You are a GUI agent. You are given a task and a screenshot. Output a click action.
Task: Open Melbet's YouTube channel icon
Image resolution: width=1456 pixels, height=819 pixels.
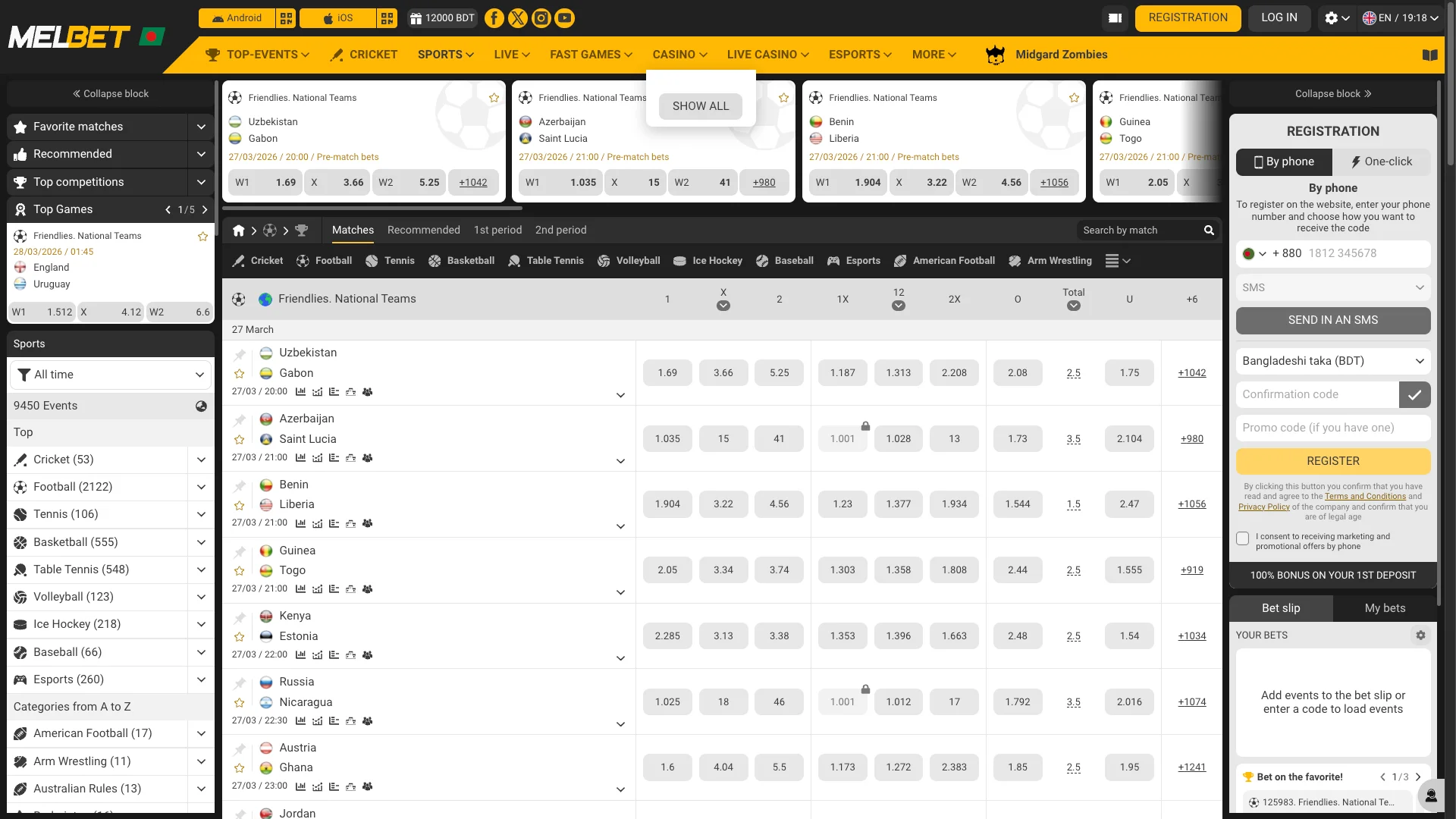coord(564,17)
